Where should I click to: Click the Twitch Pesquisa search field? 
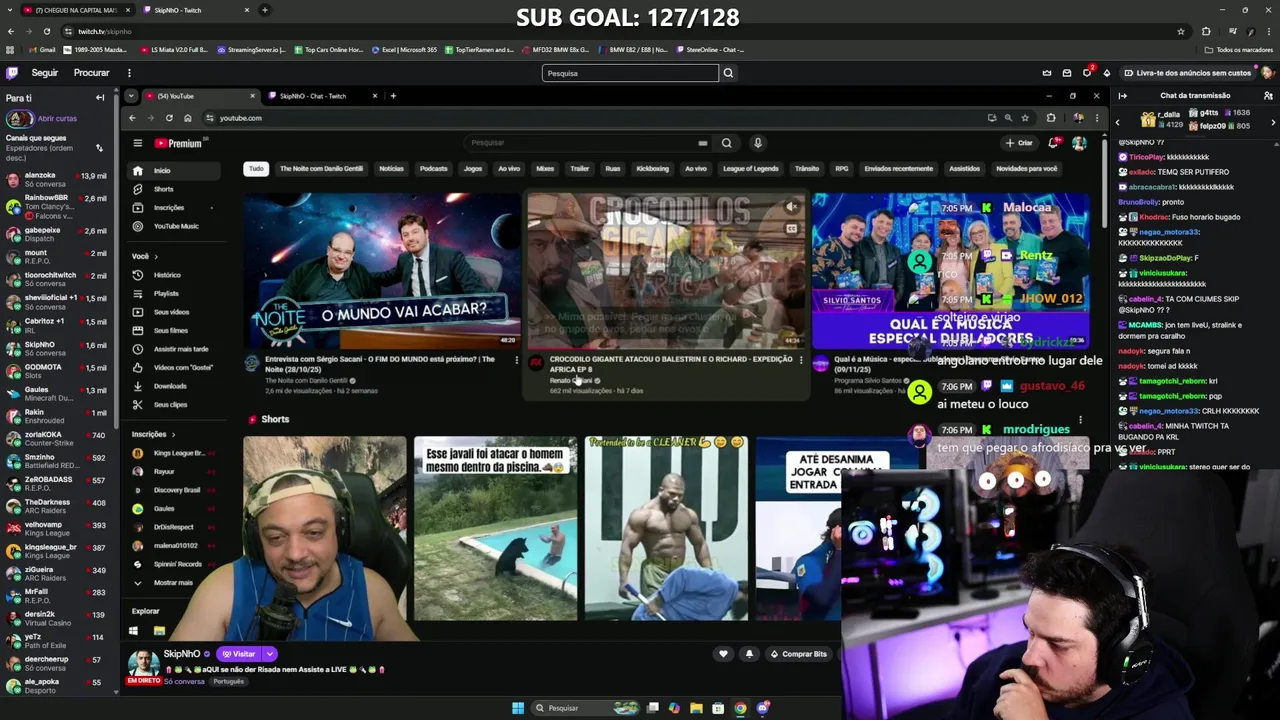click(630, 73)
